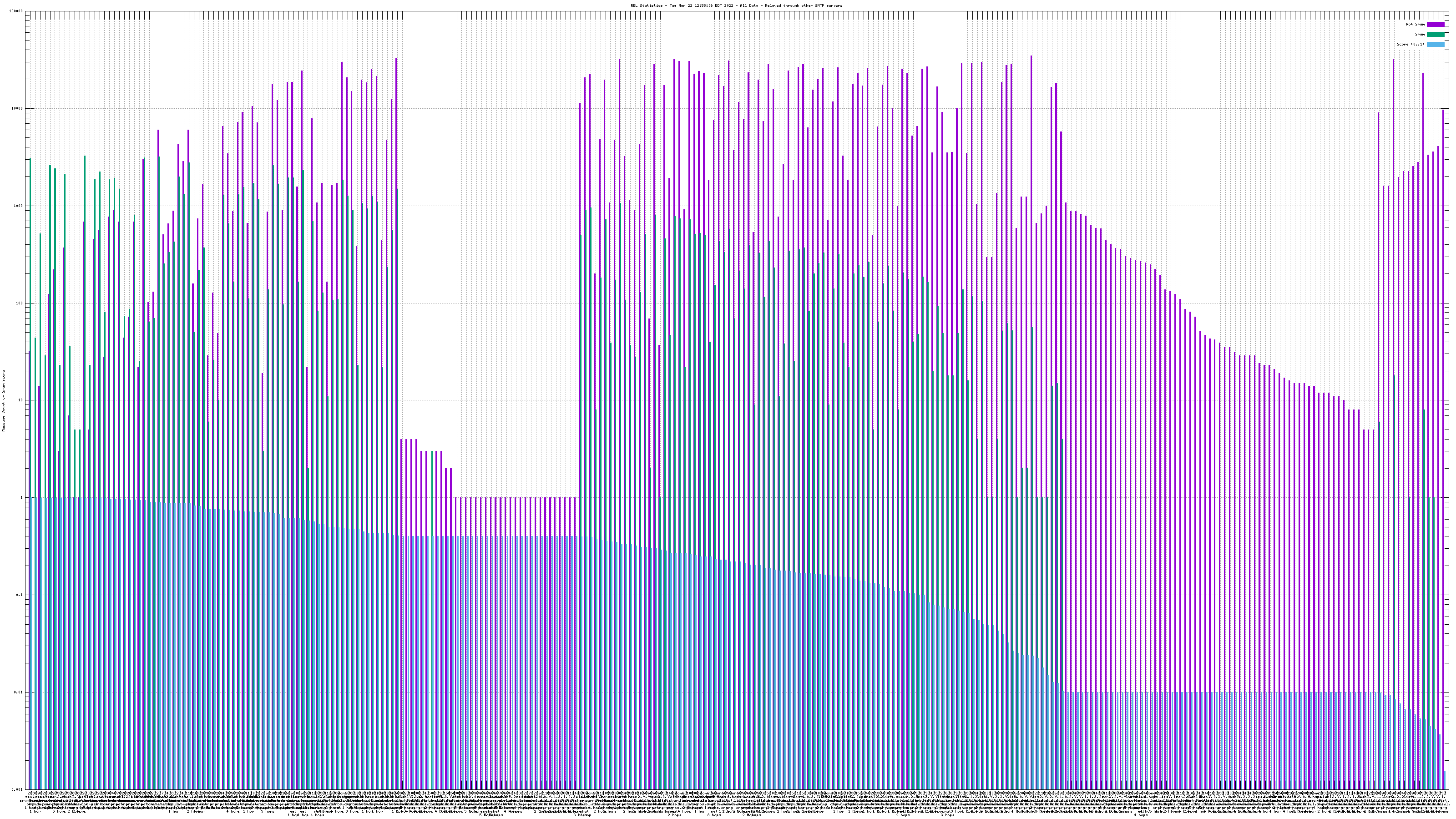Click the 10 y-axis tick label
Viewport: 1456px width, 819px height.
coord(21,400)
